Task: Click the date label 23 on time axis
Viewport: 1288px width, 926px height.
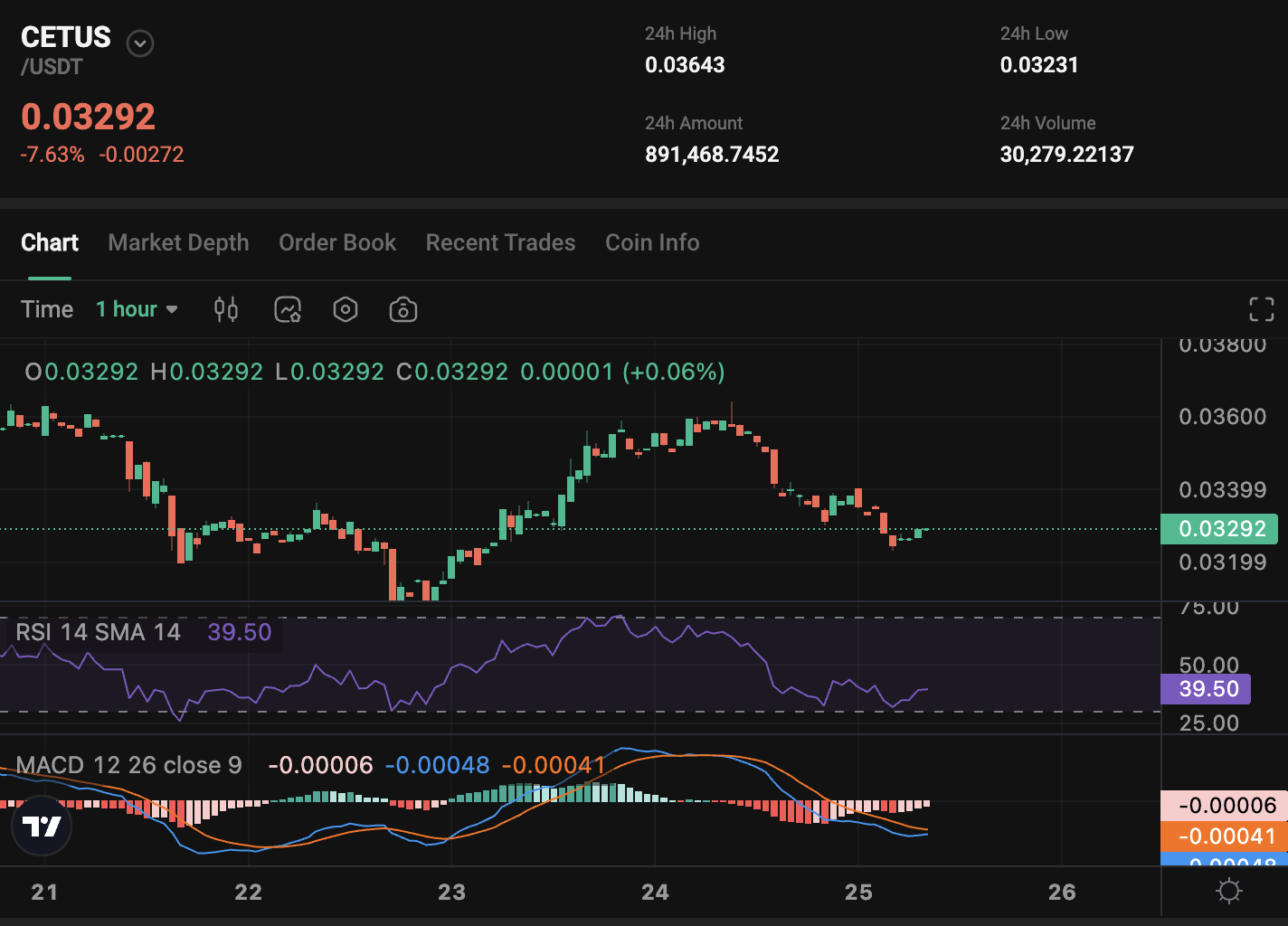Action: point(451,893)
